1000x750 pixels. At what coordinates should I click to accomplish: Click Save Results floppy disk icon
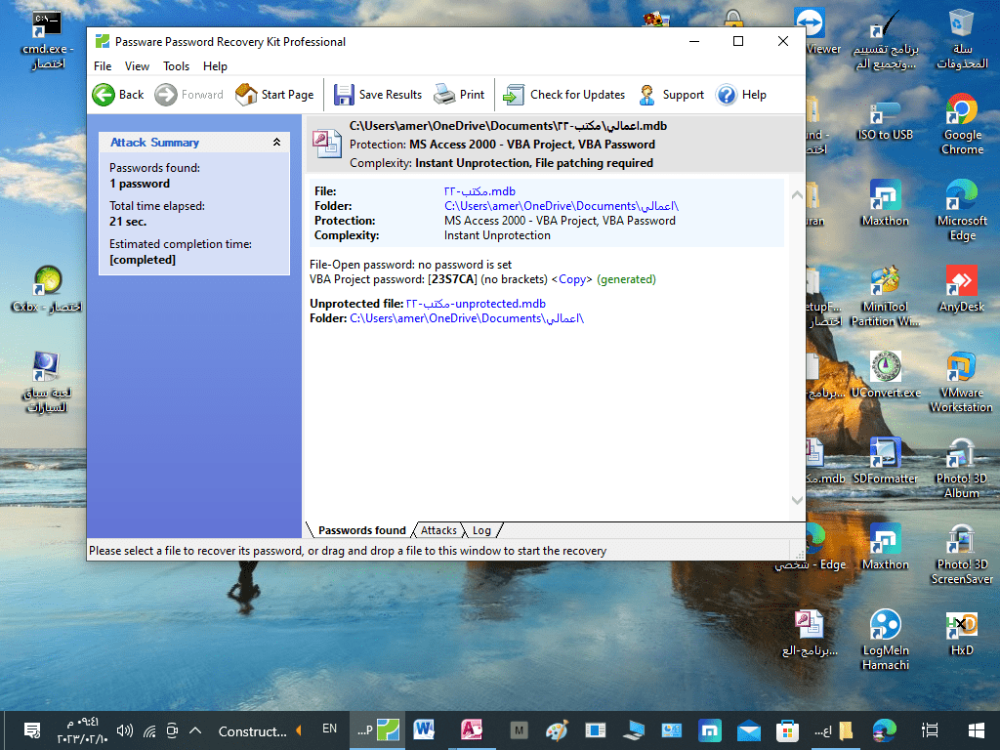[343, 95]
